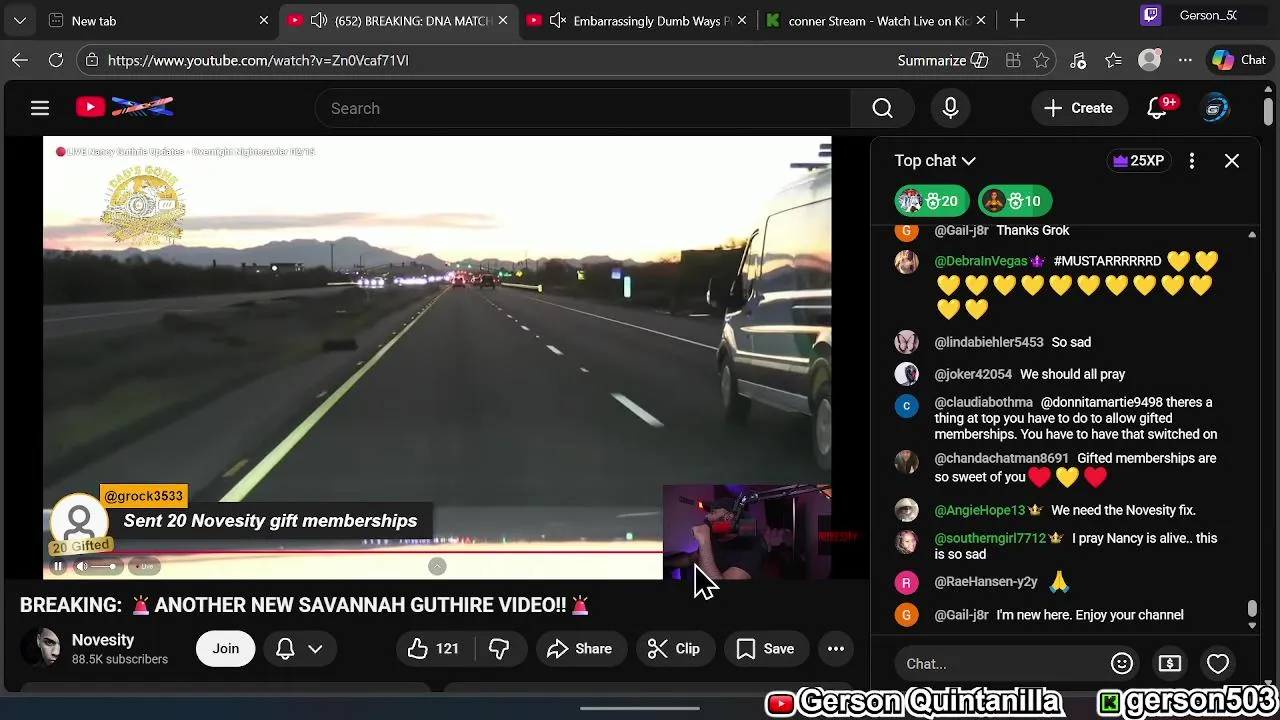Open Super Chat purchase icon
This screenshot has width=1280, height=720.
(x=1170, y=664)
